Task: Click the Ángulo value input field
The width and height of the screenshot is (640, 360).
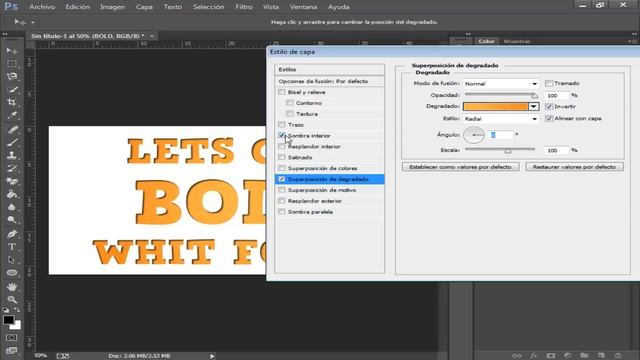Action: pos(501,135)
